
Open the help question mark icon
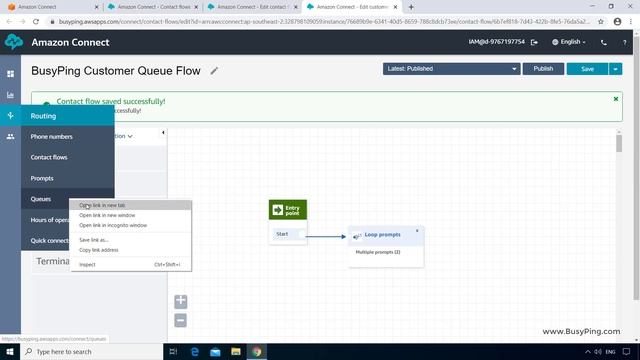624,42
